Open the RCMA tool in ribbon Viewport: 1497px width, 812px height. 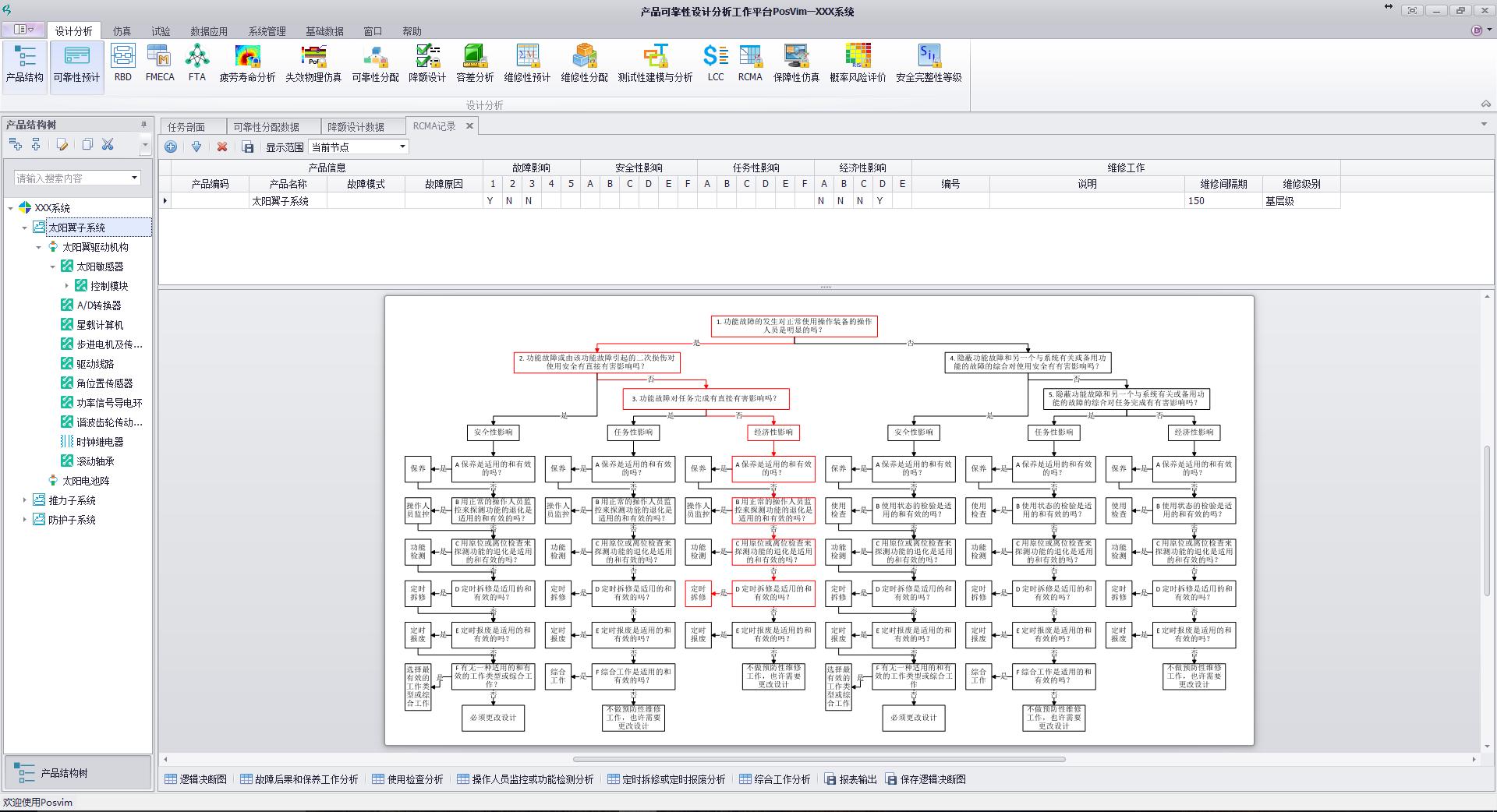pyautogui.click(x=750, y=64)
